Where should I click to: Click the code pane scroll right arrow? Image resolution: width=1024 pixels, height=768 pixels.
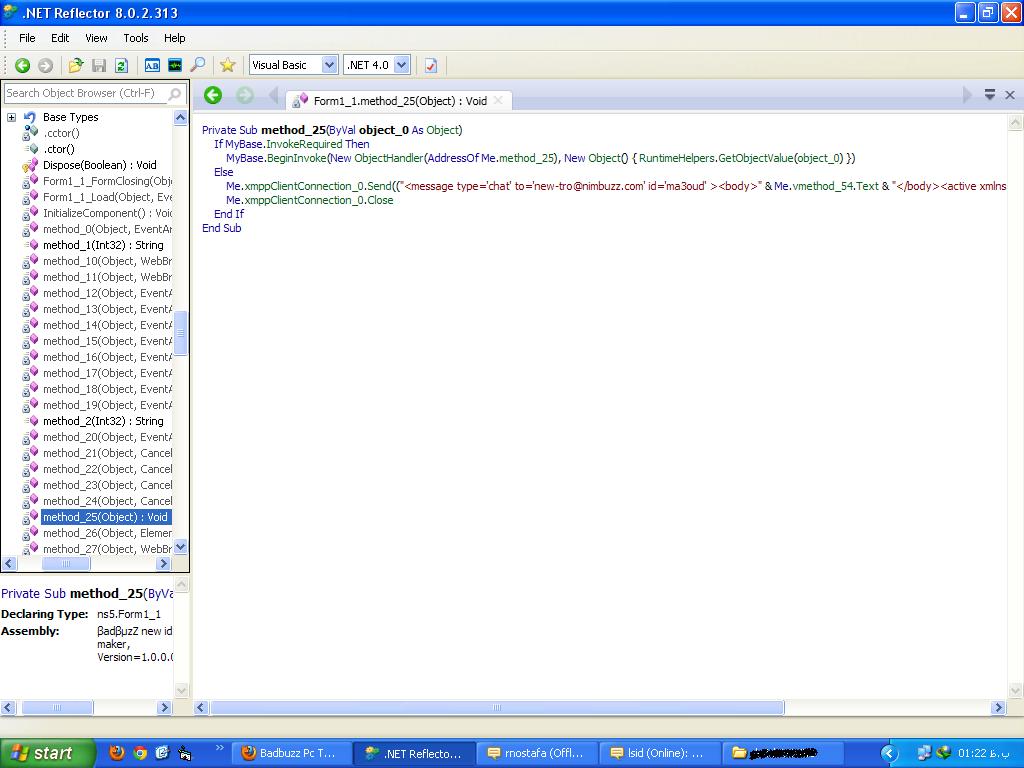pos(998,707)
